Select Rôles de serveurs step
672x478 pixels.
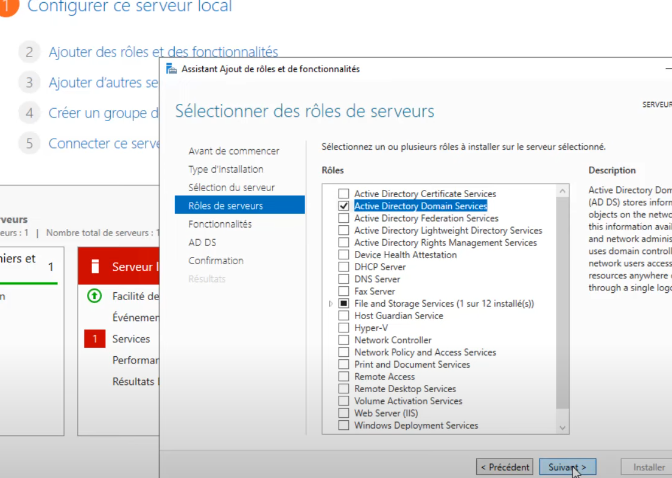click(240, 205)
